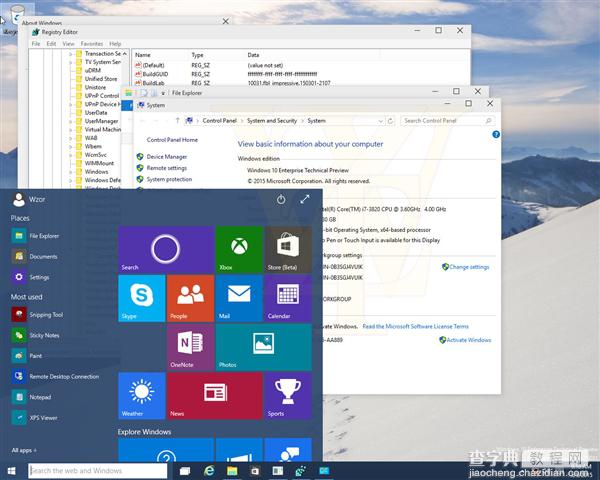The width and height of the screenshot is (600, 480).
Task: Open the Store (Beta) tile
Action: click(x=288, y=250)
